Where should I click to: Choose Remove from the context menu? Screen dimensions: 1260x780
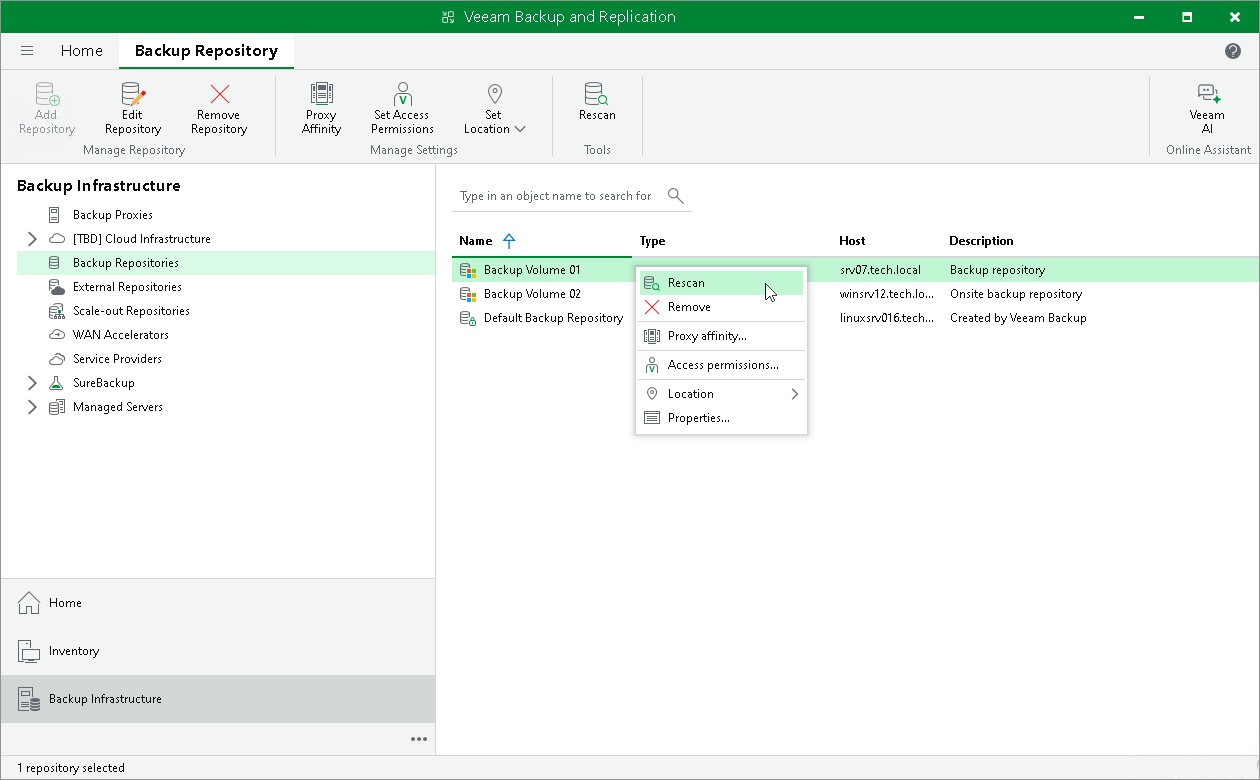coord(721,307)
